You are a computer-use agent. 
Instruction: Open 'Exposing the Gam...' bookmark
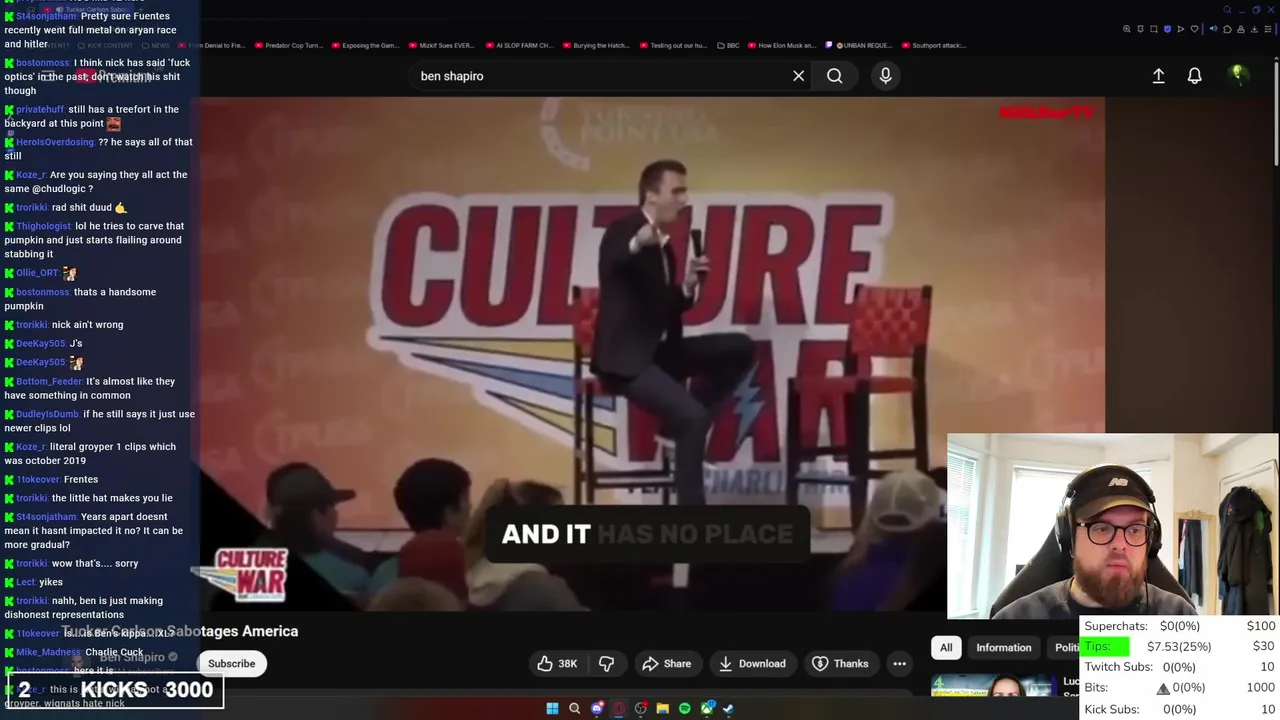[365, 45]
